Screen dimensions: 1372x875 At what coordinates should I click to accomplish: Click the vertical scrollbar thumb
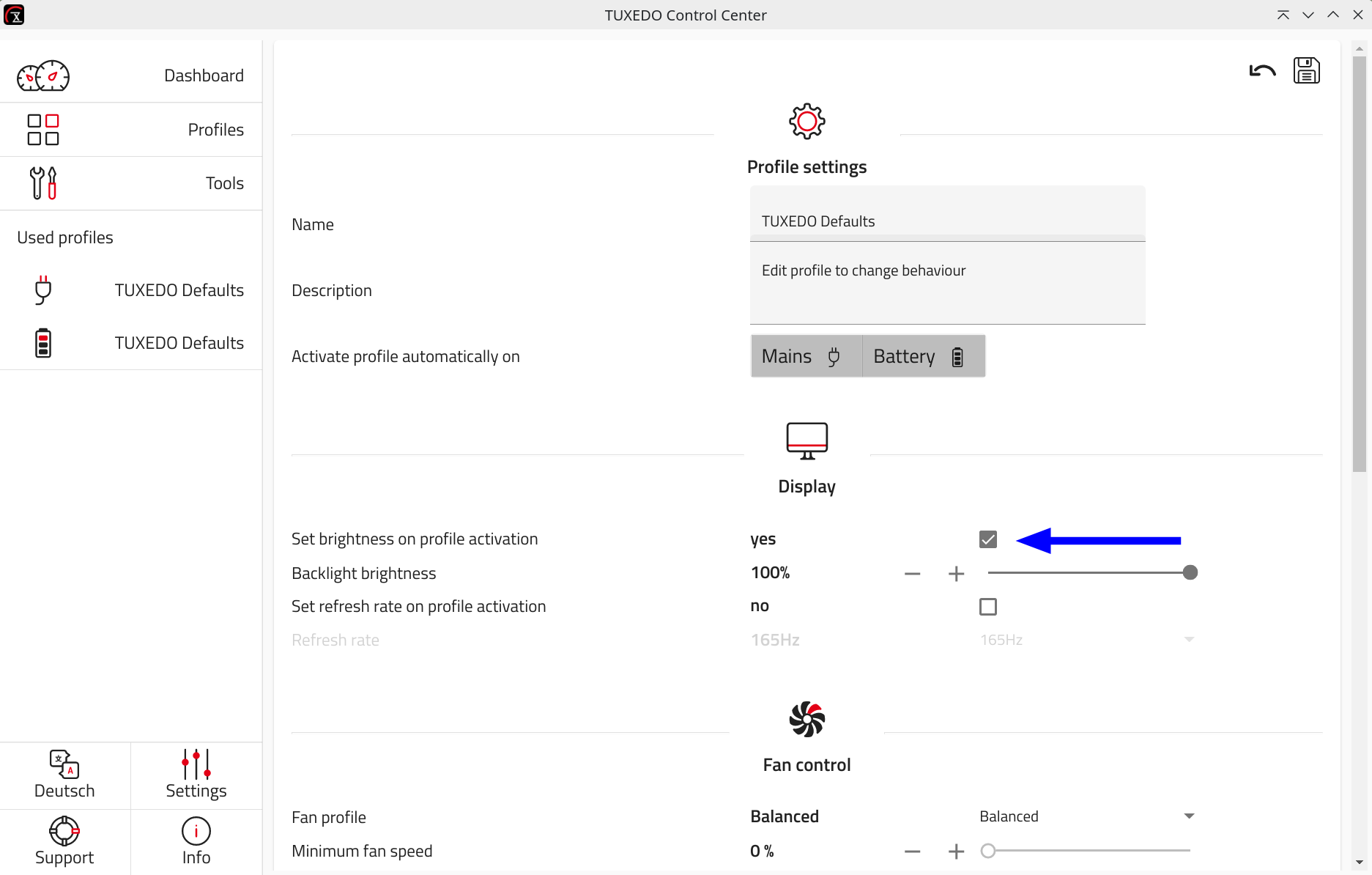[x=1360, y=264]
